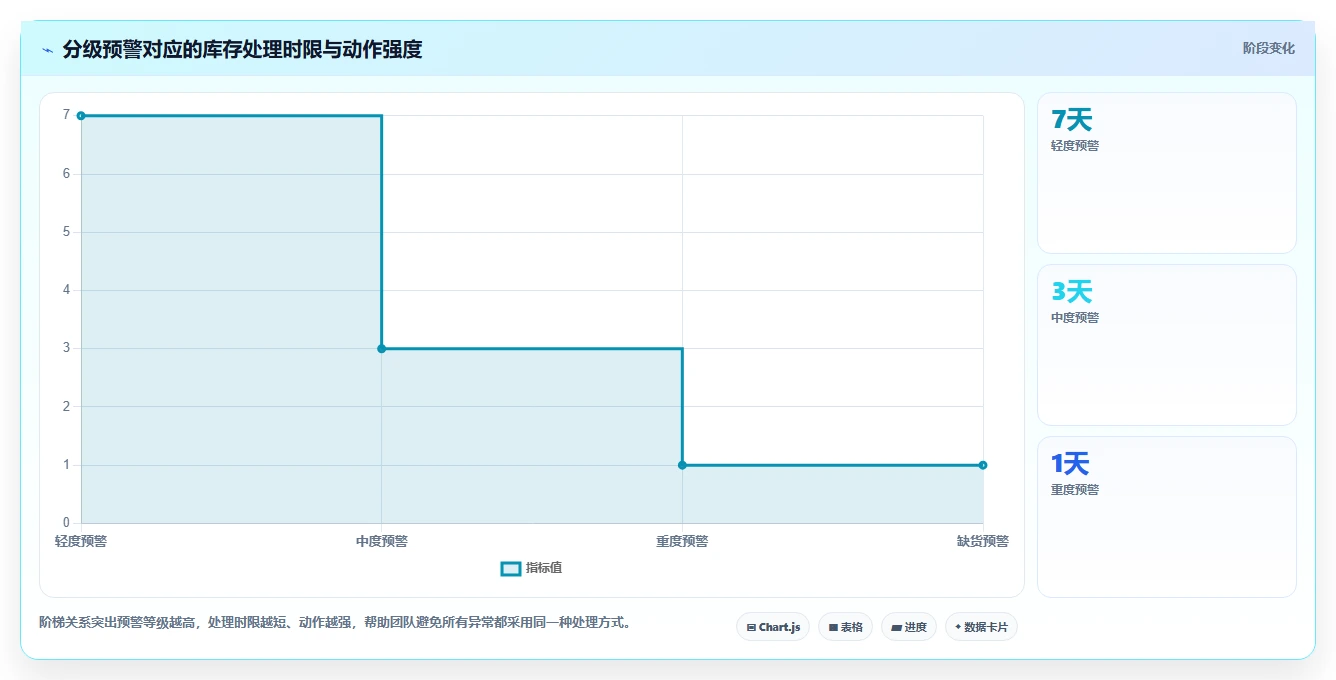The image size is (1336, 680).
Task: Click the footer description starting 阶梯关系突出
Action: tap(335, 622)
